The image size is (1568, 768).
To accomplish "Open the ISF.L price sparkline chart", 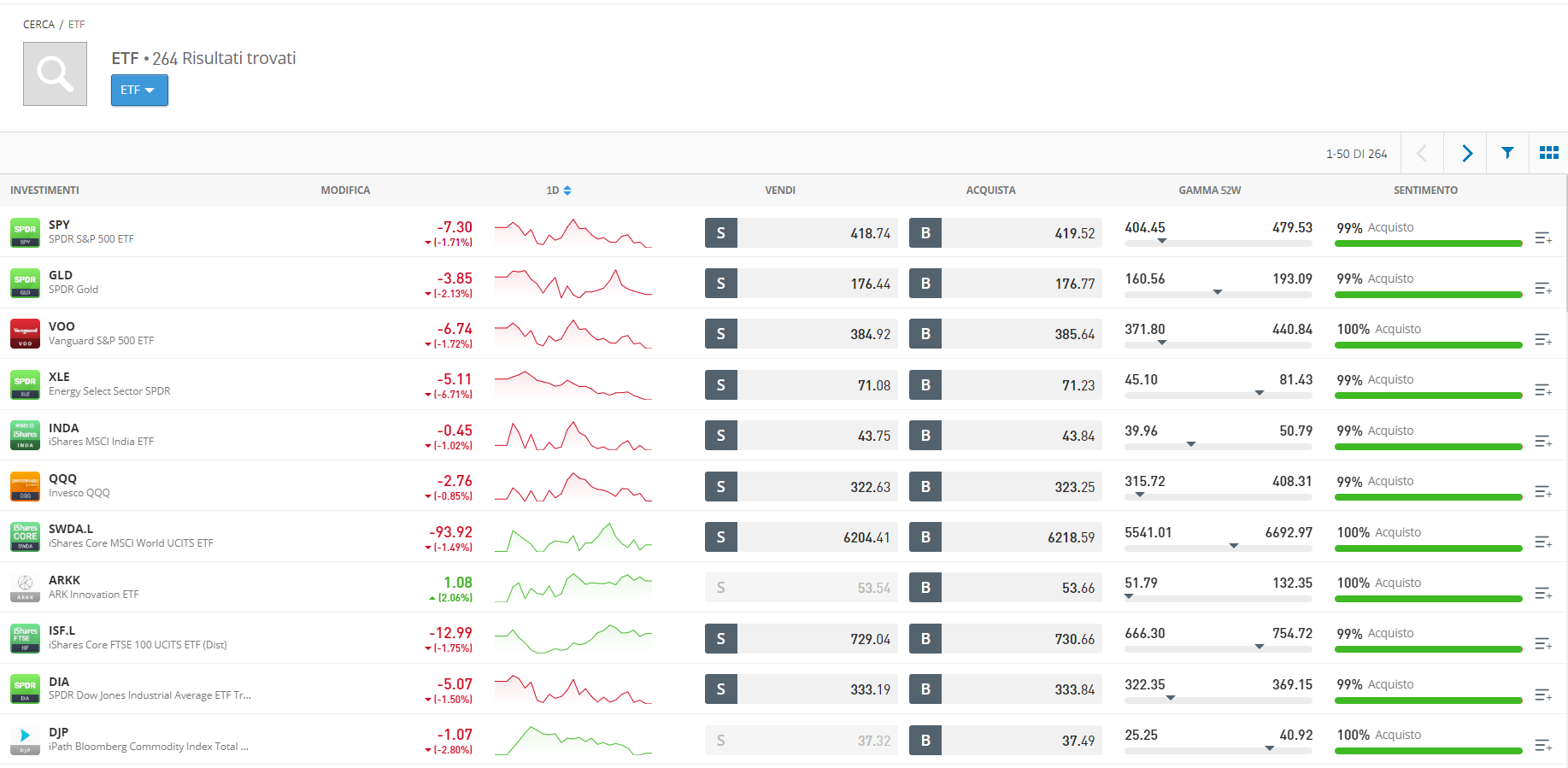I will 573,639.
